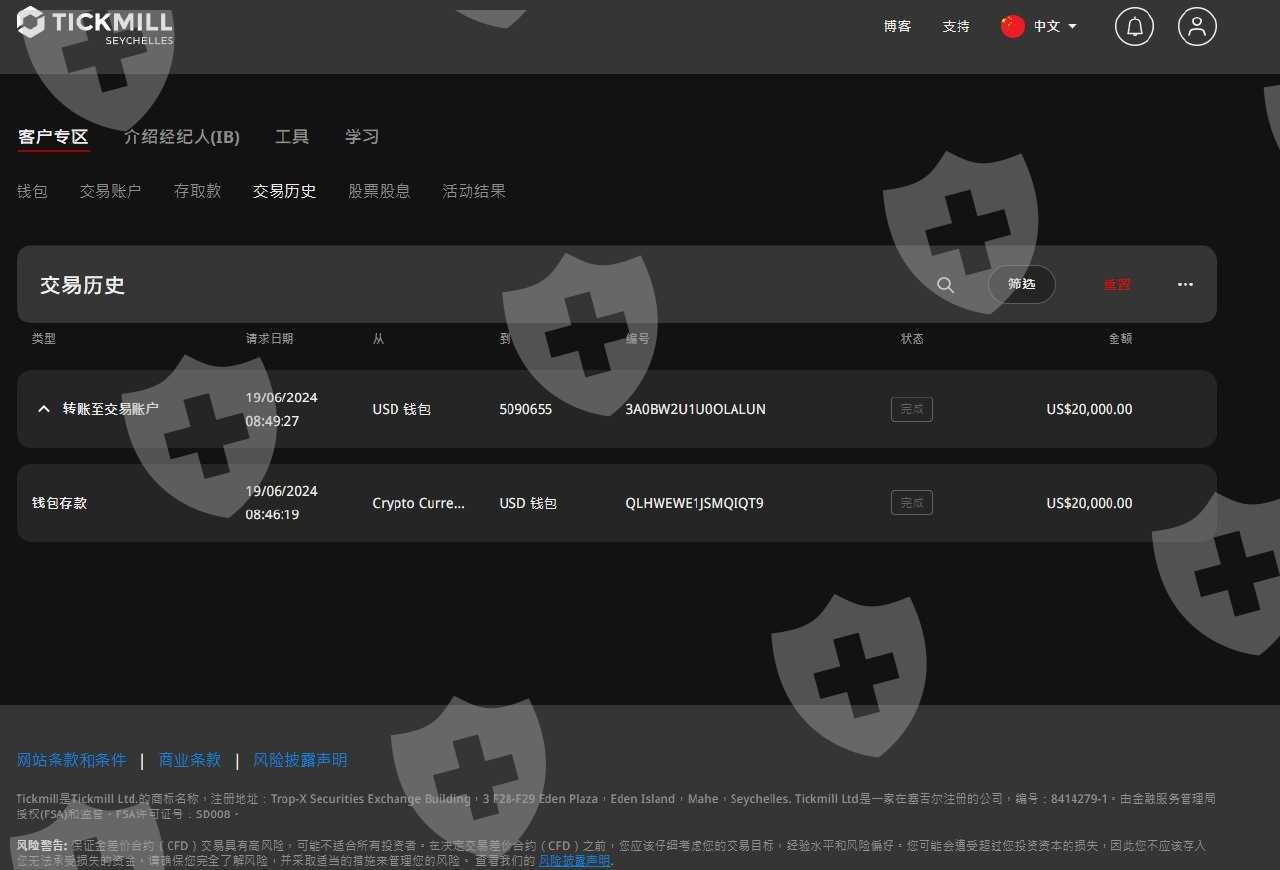
Task: Click the 支持 support link
Action: tap(956, 27)
